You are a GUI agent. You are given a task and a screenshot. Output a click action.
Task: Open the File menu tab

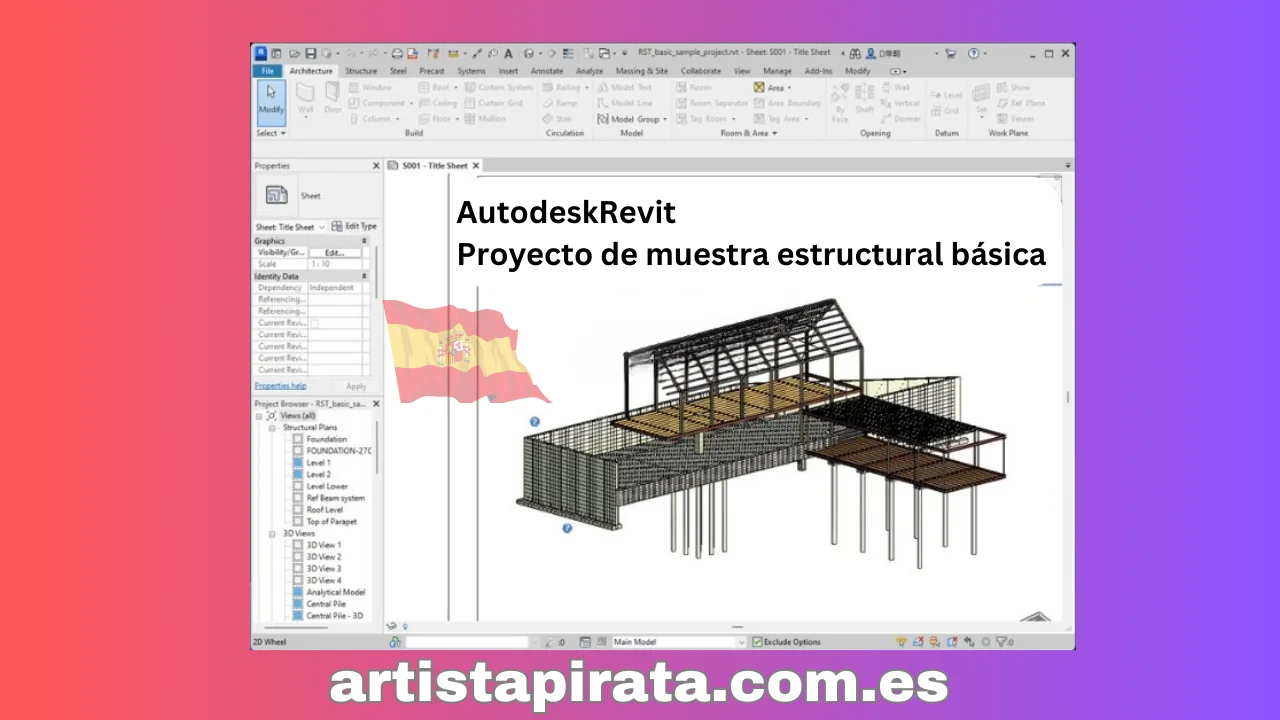[267, 71]
